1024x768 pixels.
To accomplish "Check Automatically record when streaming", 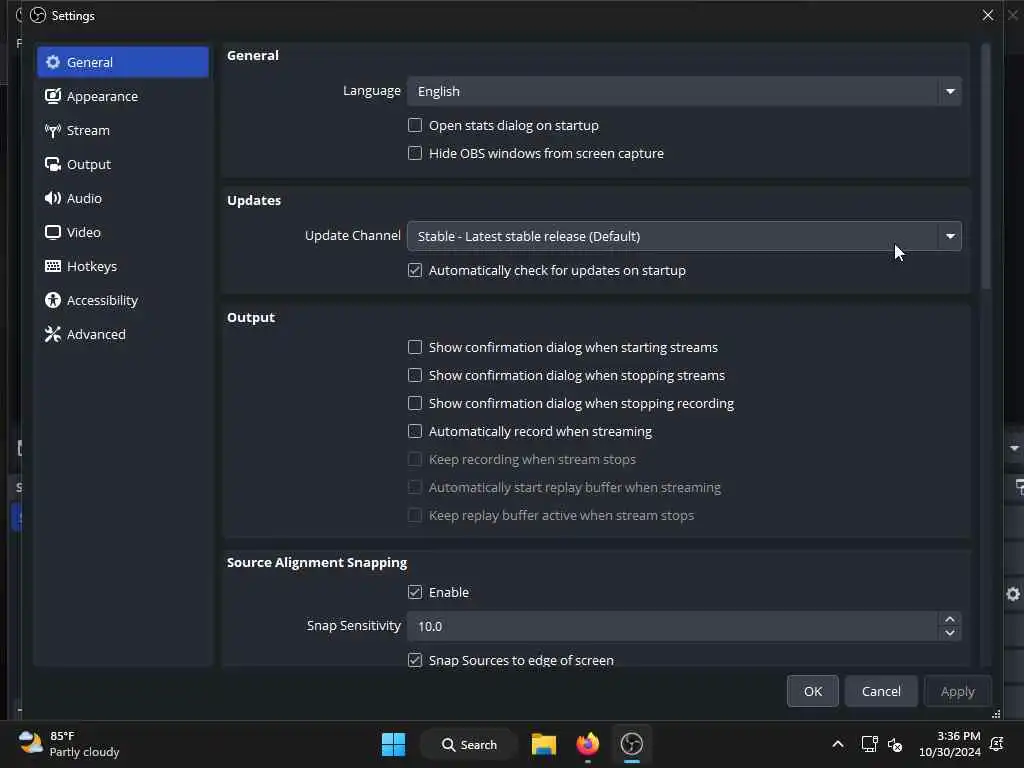I will [415, 431].
